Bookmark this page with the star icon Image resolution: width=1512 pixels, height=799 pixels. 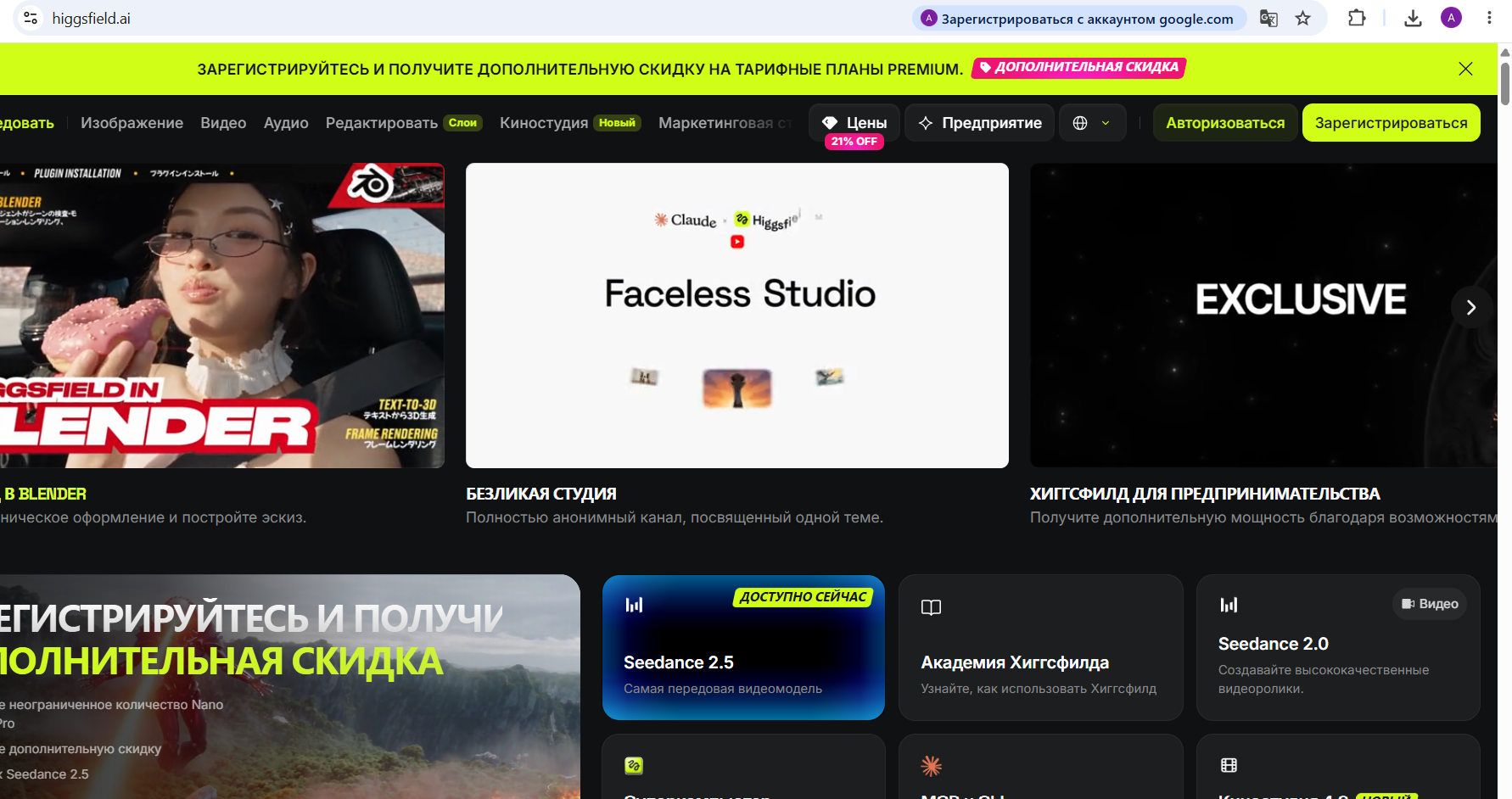click(x=1303, y=18)
